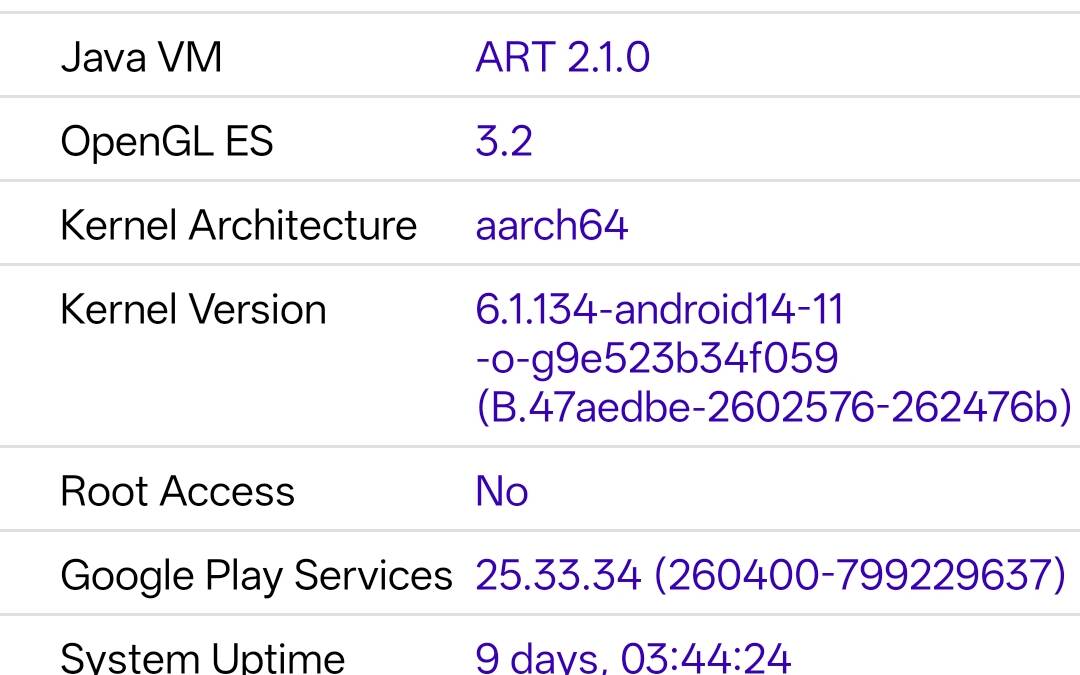
Task: Click the 6.1.134-android14-11 kernel text
Action: pyautogui.click(x=660, y=310)
